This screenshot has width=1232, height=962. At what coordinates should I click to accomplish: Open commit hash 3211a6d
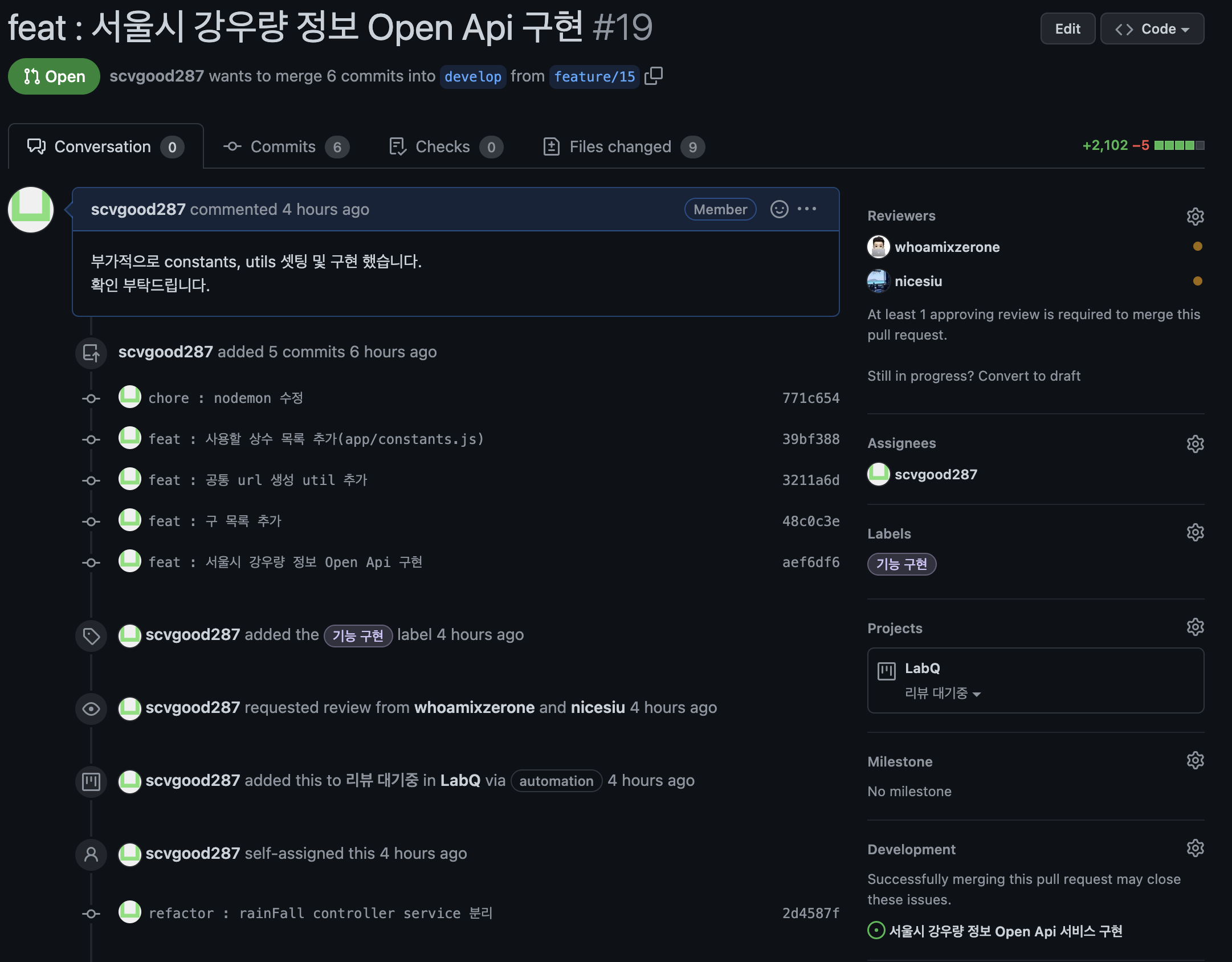(810, 480)
